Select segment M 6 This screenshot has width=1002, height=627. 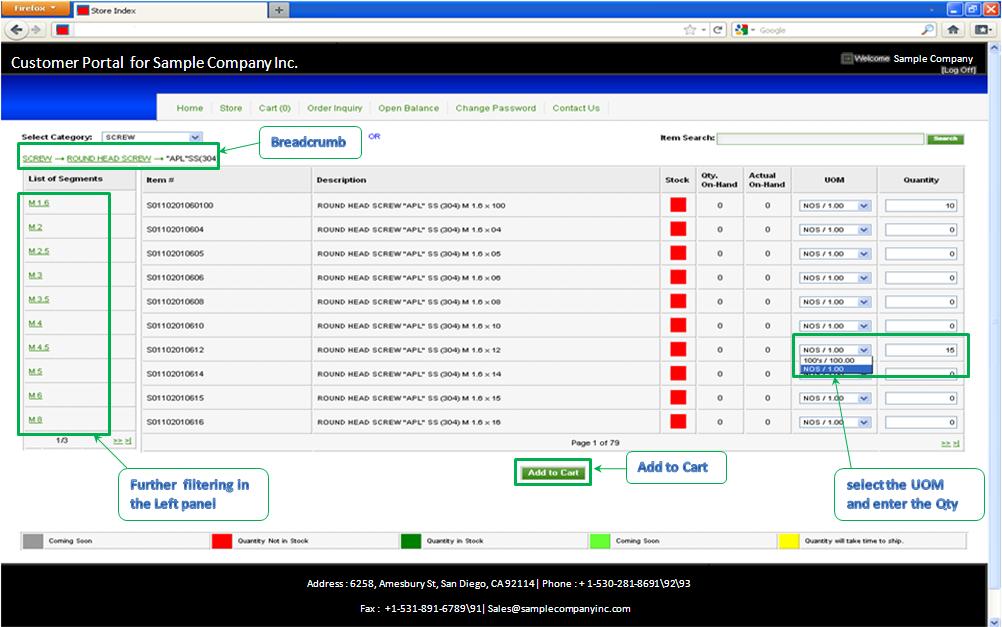click(x=35, y=396)
